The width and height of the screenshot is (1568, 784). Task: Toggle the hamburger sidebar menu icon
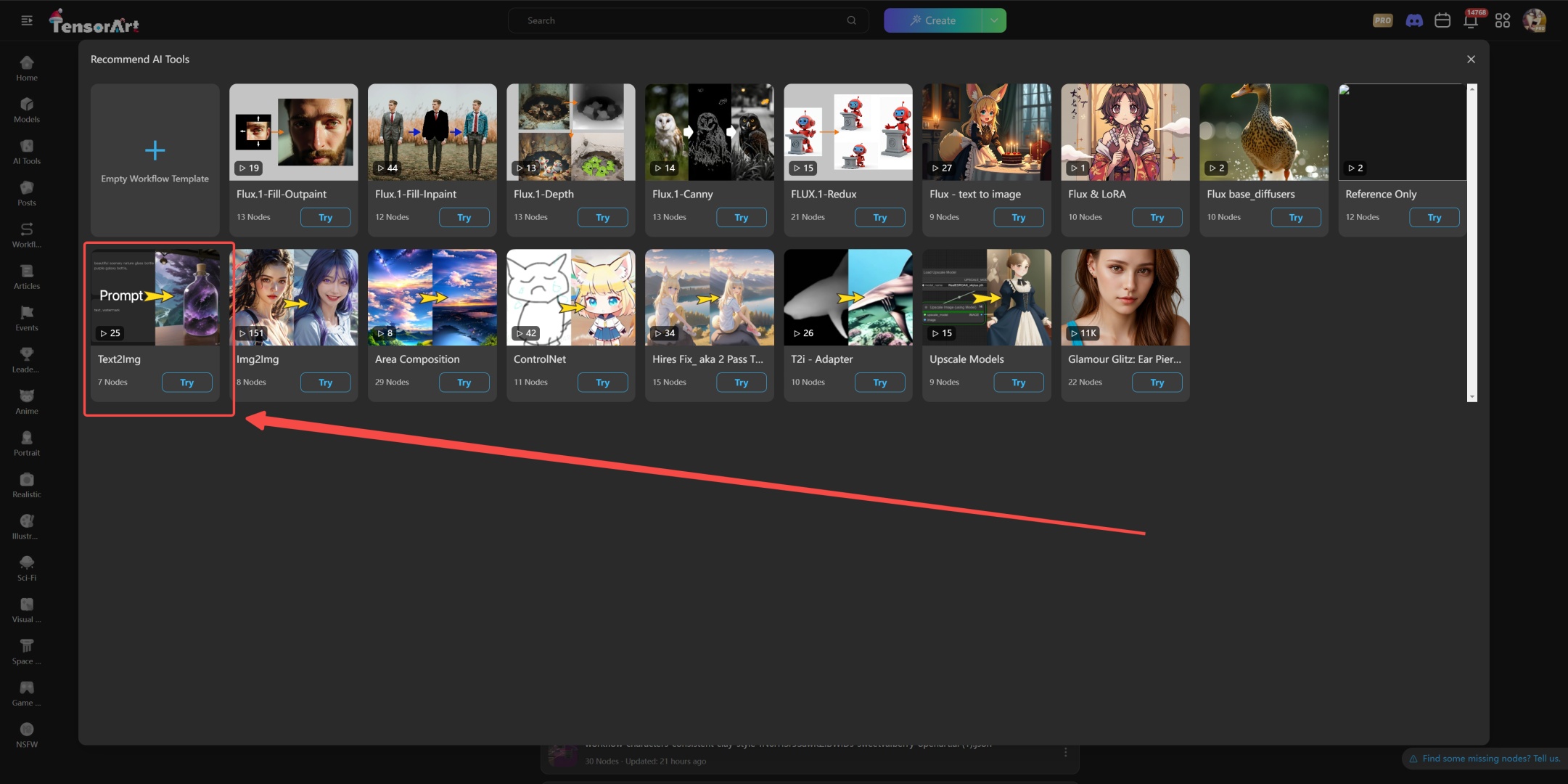pyautogui.click(x=27, y=20)
